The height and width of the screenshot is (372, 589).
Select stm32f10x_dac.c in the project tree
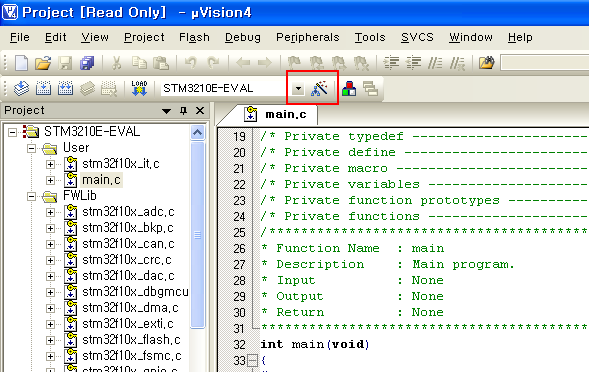pyautogui.click(x=128, y=276)
